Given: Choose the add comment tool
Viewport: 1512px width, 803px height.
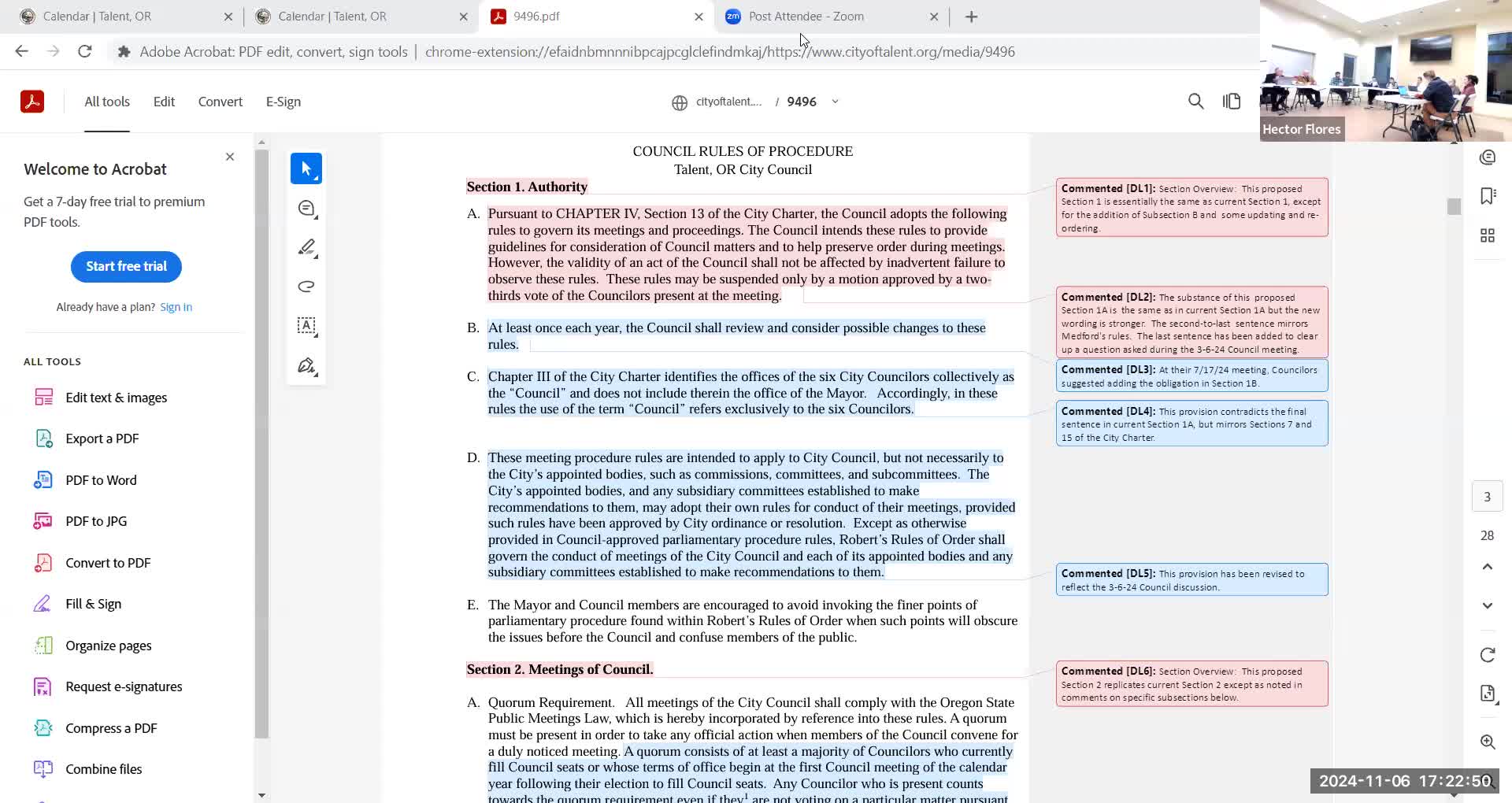Looking at the screenshot, I should click(306, 209).
